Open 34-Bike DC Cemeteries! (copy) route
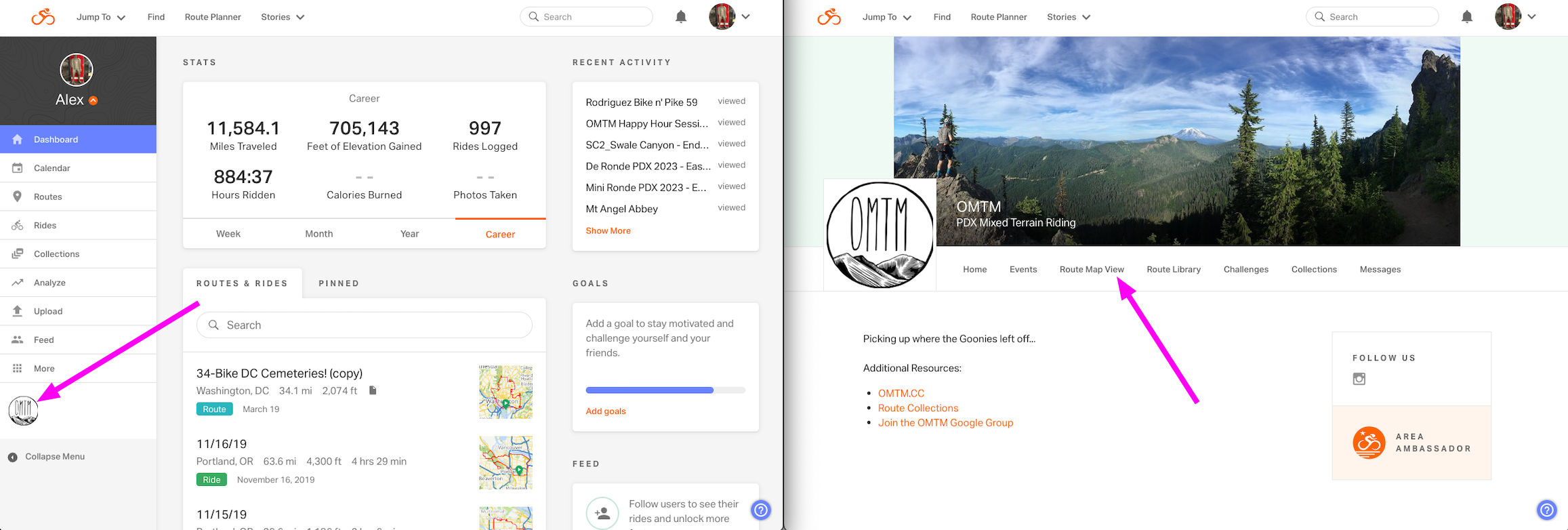Screen dimensions: 1568x530 click(279, 373)
